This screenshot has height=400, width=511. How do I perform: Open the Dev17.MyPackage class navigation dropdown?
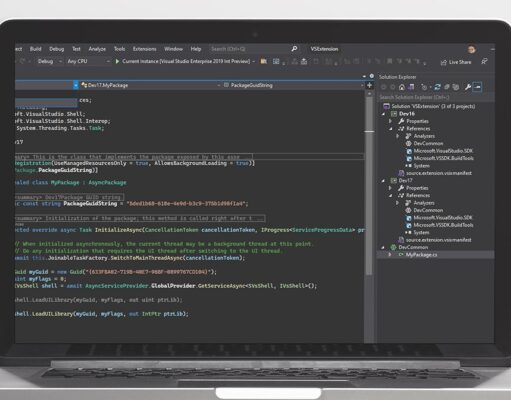click(x=150, y=85)
